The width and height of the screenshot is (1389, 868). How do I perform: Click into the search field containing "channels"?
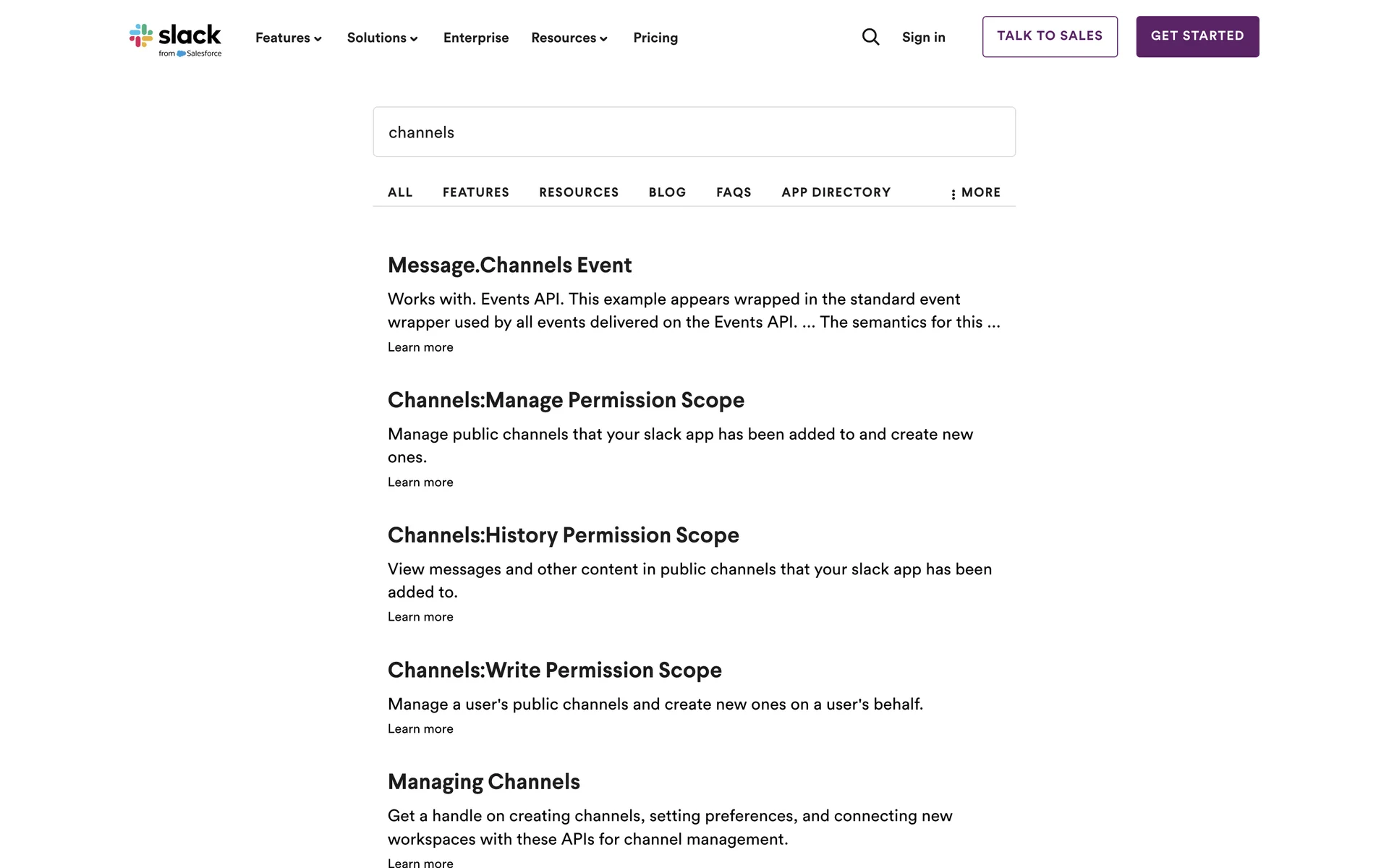(694, 132)
